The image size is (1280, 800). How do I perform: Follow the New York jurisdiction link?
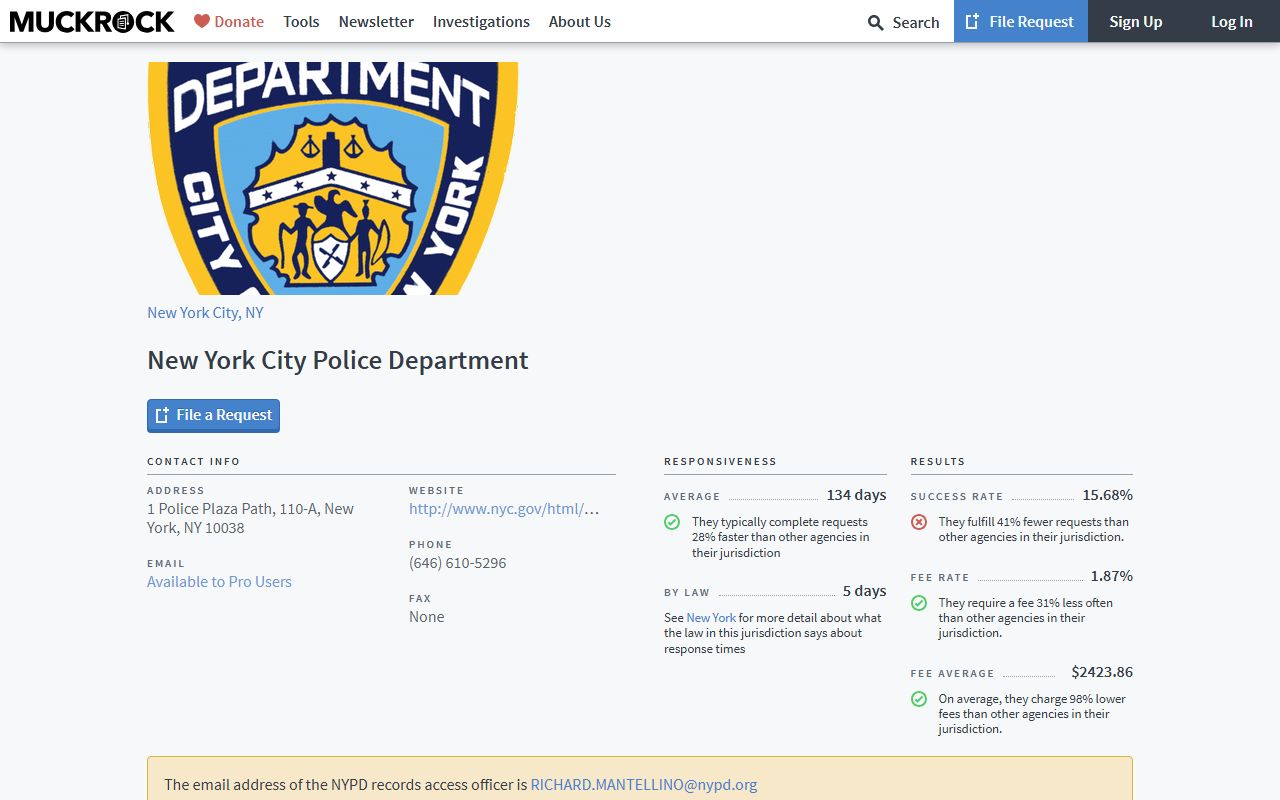711,618
